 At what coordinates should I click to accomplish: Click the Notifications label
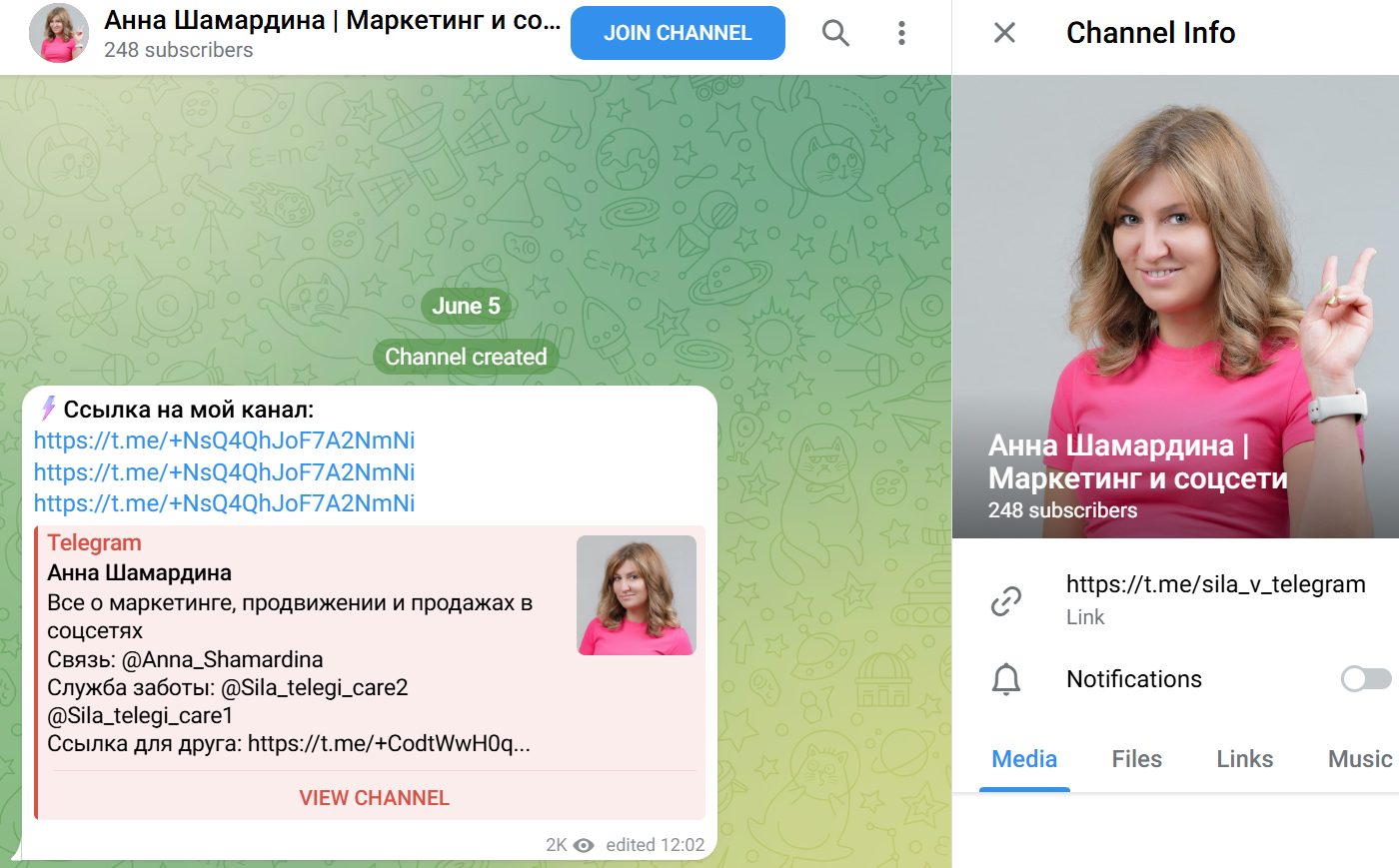click(1134, 679)
